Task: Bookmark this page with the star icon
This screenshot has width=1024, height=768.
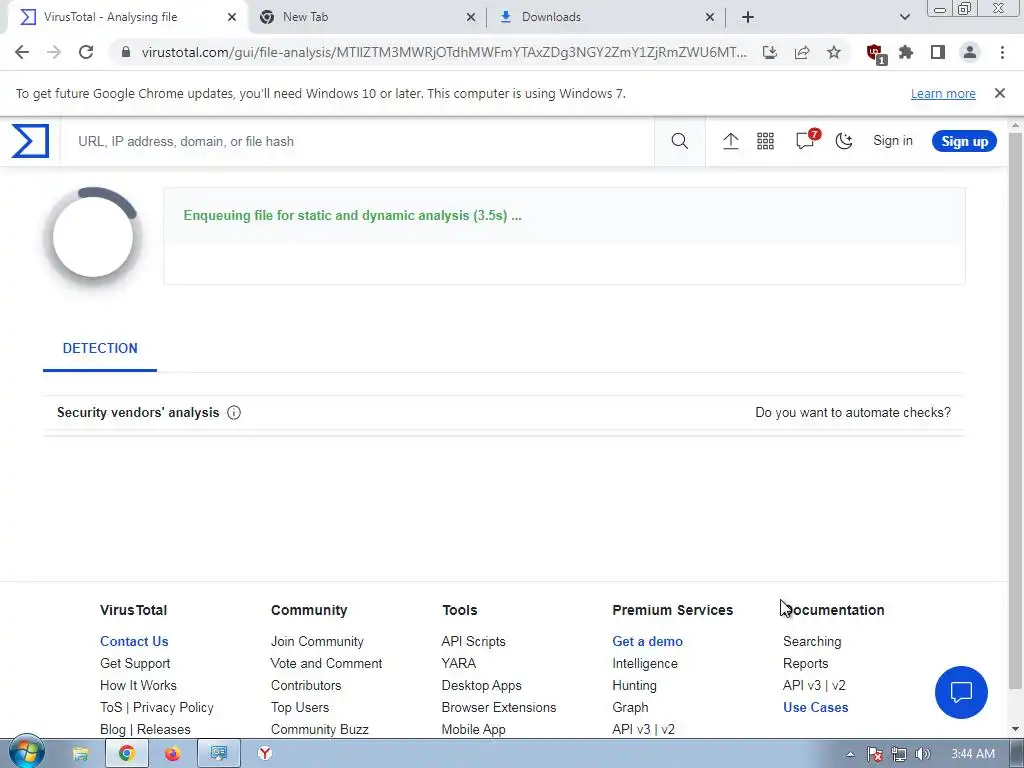Action: [834, 52]
